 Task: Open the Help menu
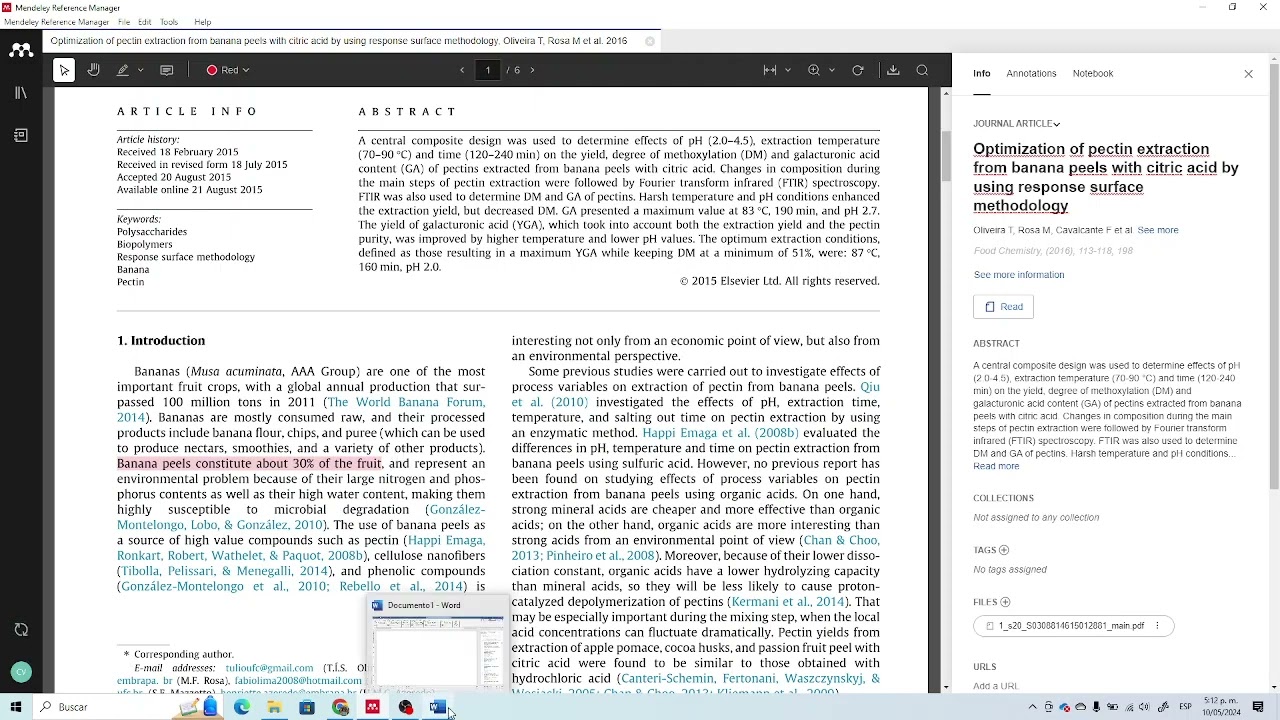(203, 22)
